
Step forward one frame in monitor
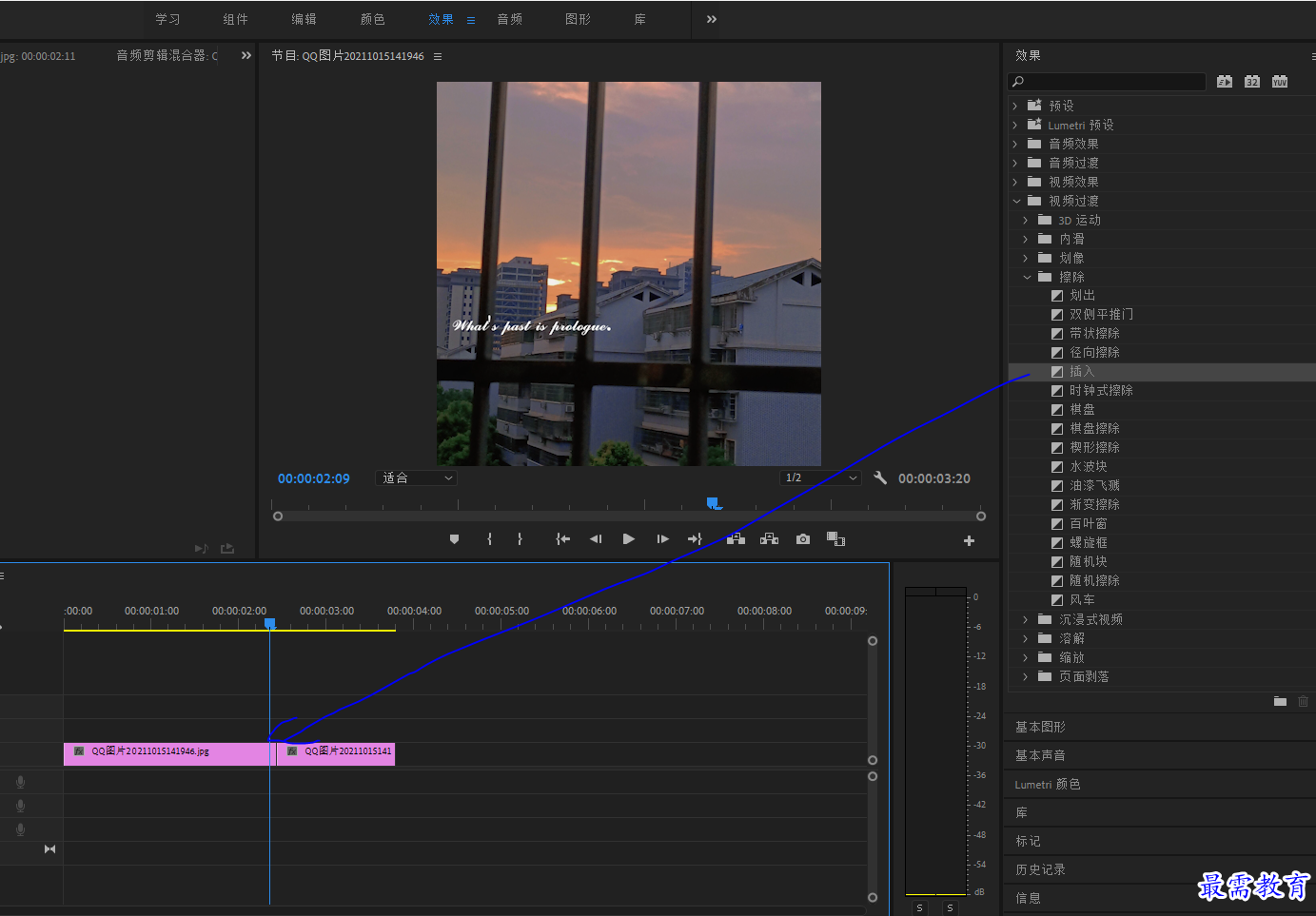click(662, 539)
